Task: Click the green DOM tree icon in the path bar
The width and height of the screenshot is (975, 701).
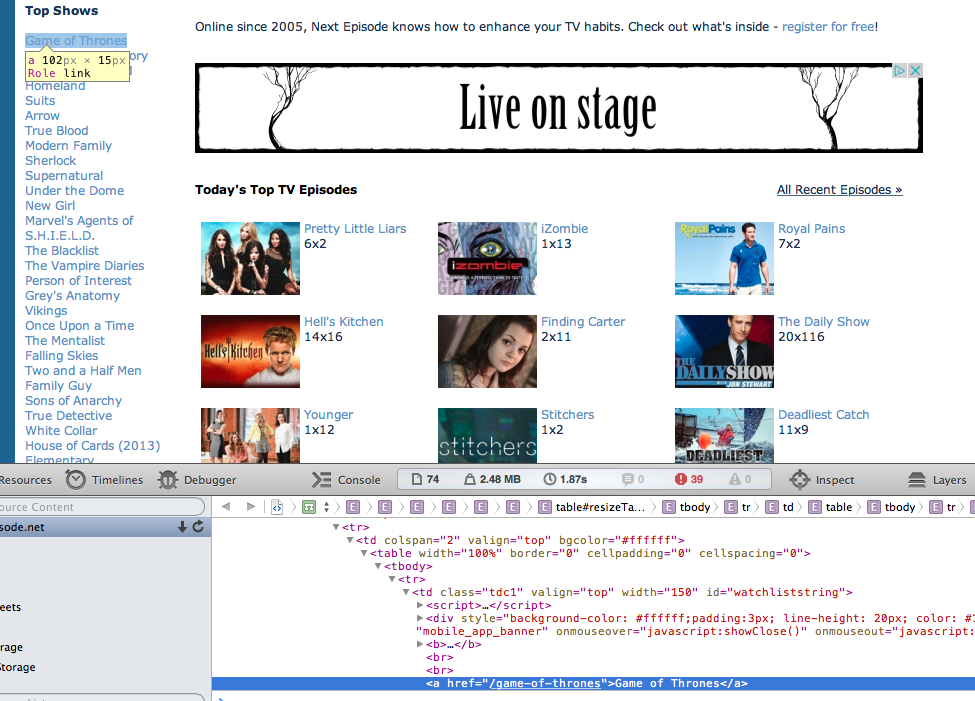Action: coord(309,507)
